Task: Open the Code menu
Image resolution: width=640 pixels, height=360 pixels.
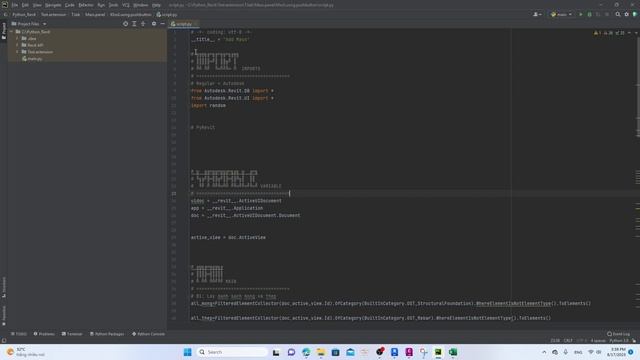Action: (x=70, y=5)
